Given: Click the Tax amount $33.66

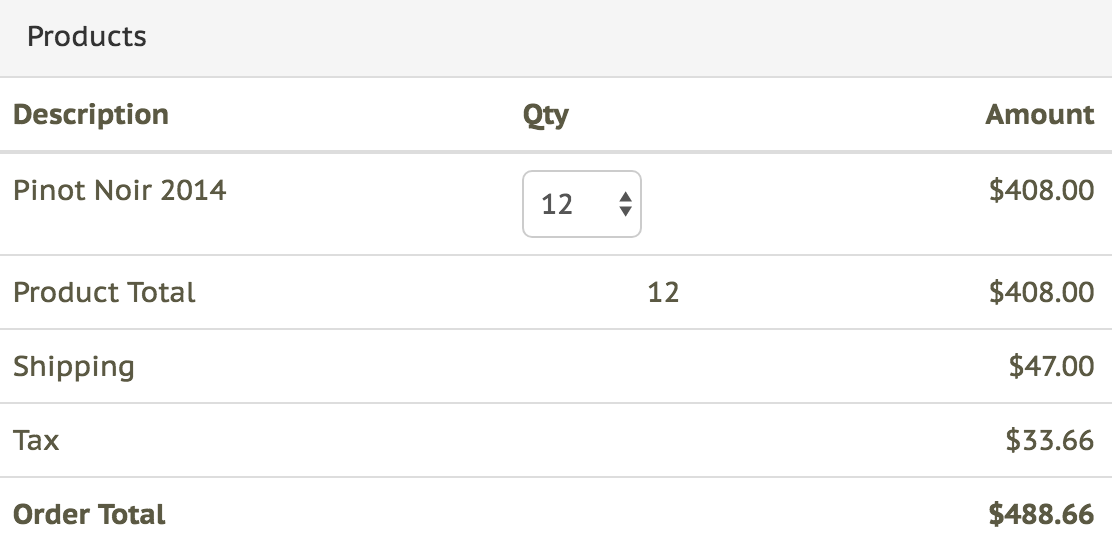Looking at the screenshot, I should pos(1050,440).
